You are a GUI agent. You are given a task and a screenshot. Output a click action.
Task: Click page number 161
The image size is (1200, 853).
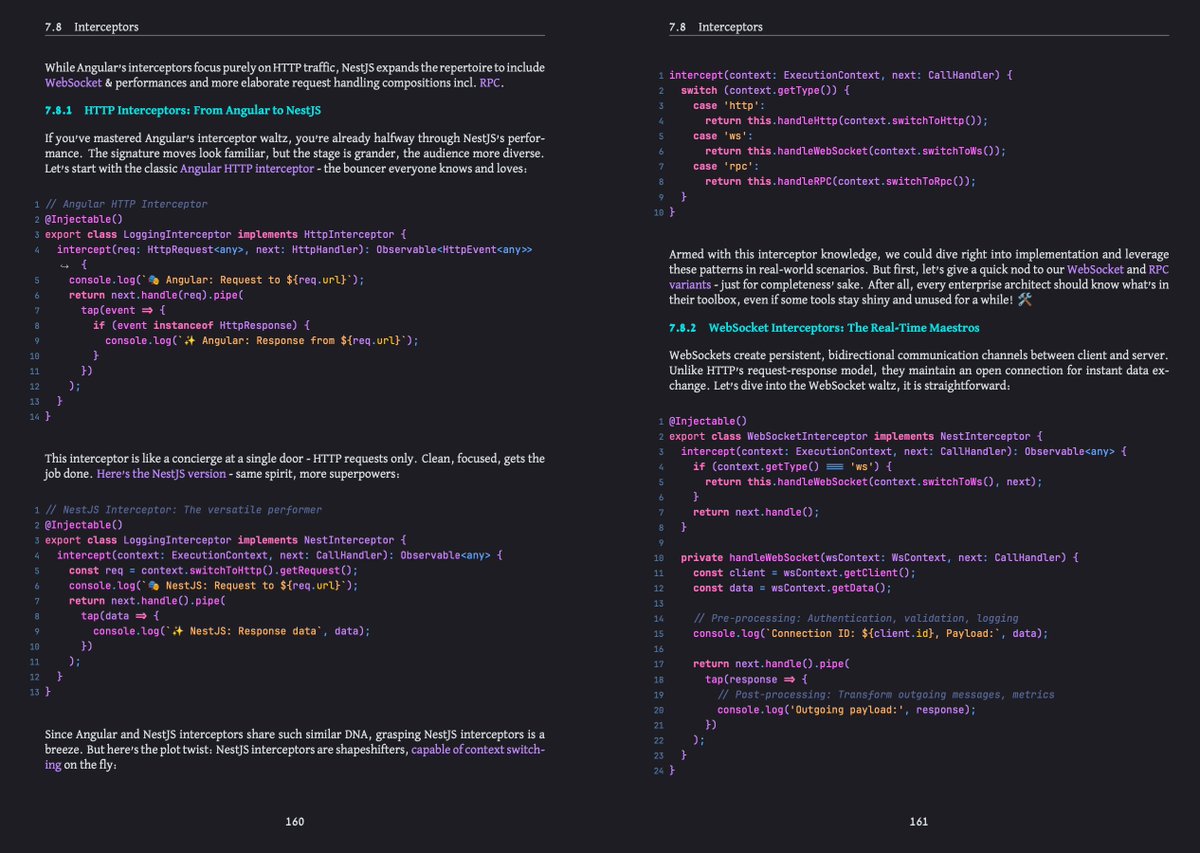pos(919,821)
